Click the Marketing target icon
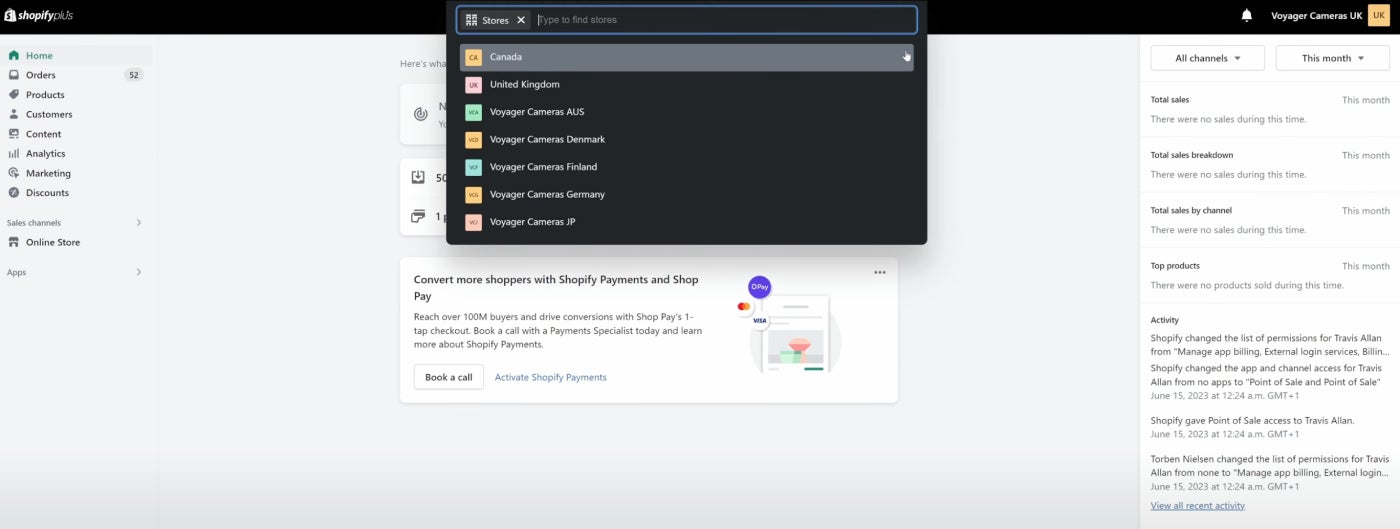Image resolution: width=1400 pixels, height=529 pixels. click(14, 173)
